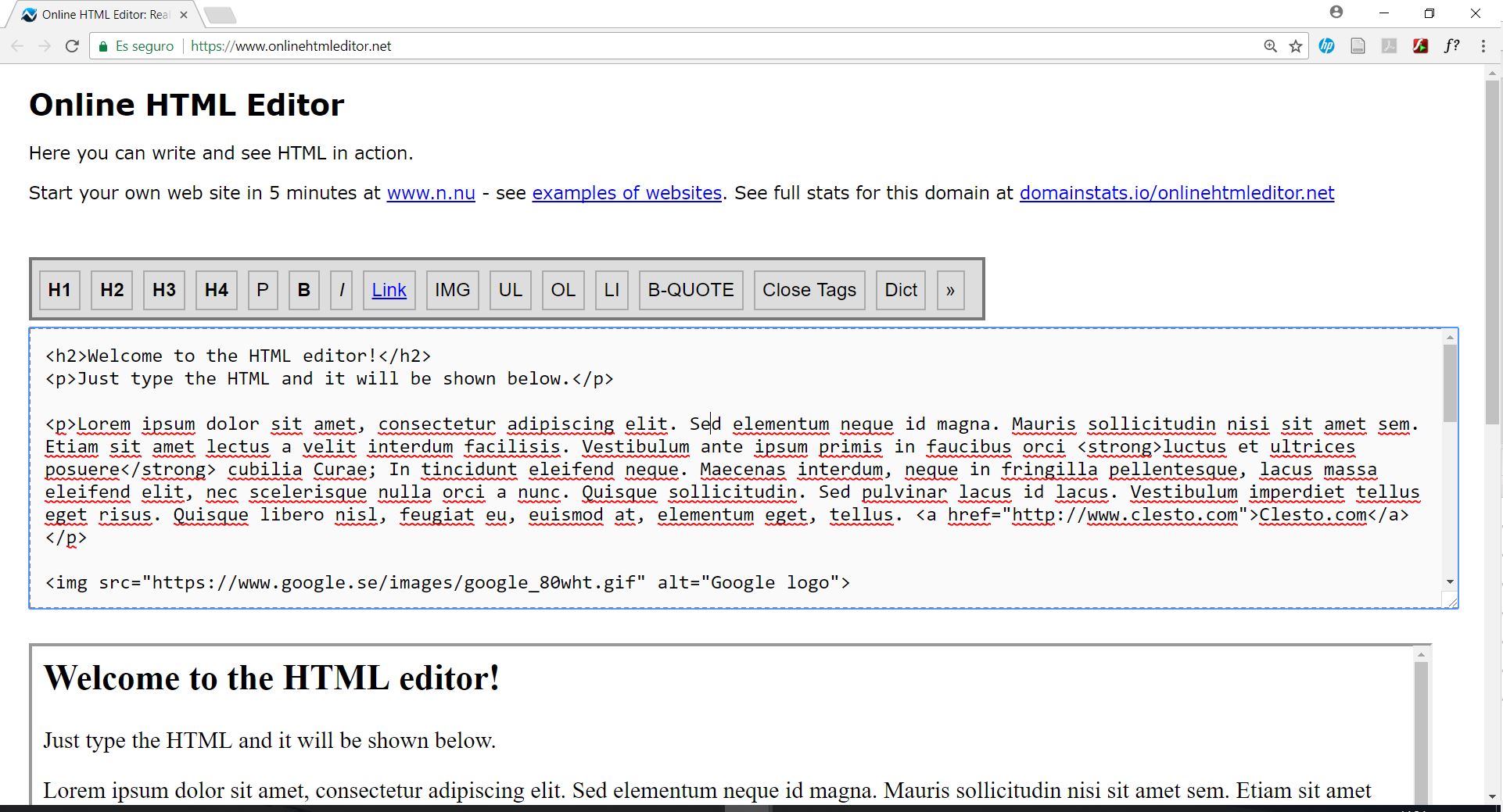This screenshot has width=1503, height=812.
Task: Open Chrome's three-dot menu
Action: [x=1484, y=45]
